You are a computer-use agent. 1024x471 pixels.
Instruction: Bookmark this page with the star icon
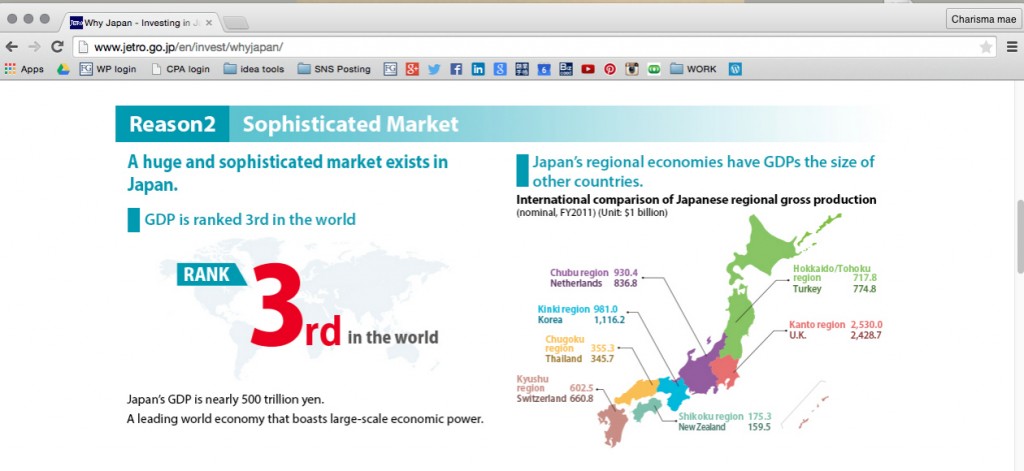pos(985,47)
